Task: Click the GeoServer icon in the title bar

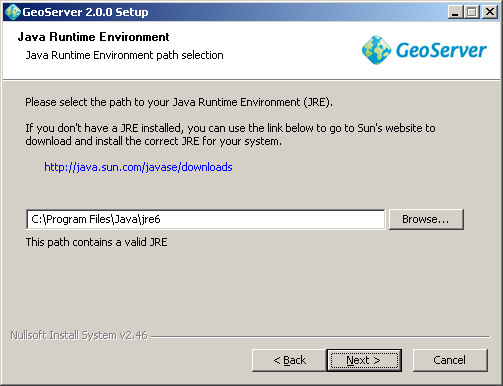Action: click(x=13, y=12)
